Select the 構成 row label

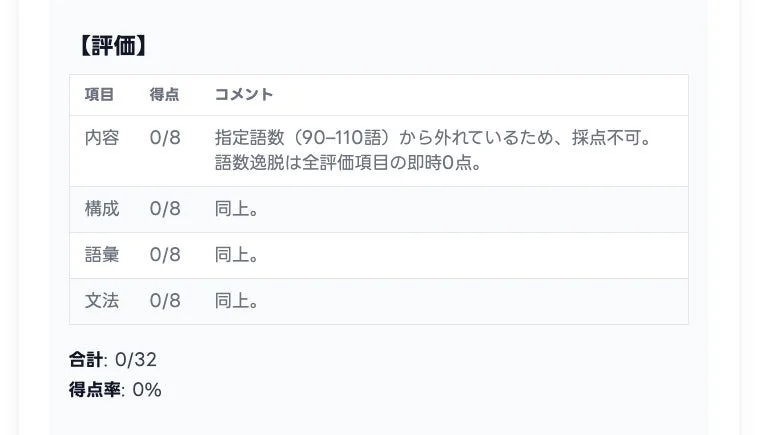click(x=102, y=209)
